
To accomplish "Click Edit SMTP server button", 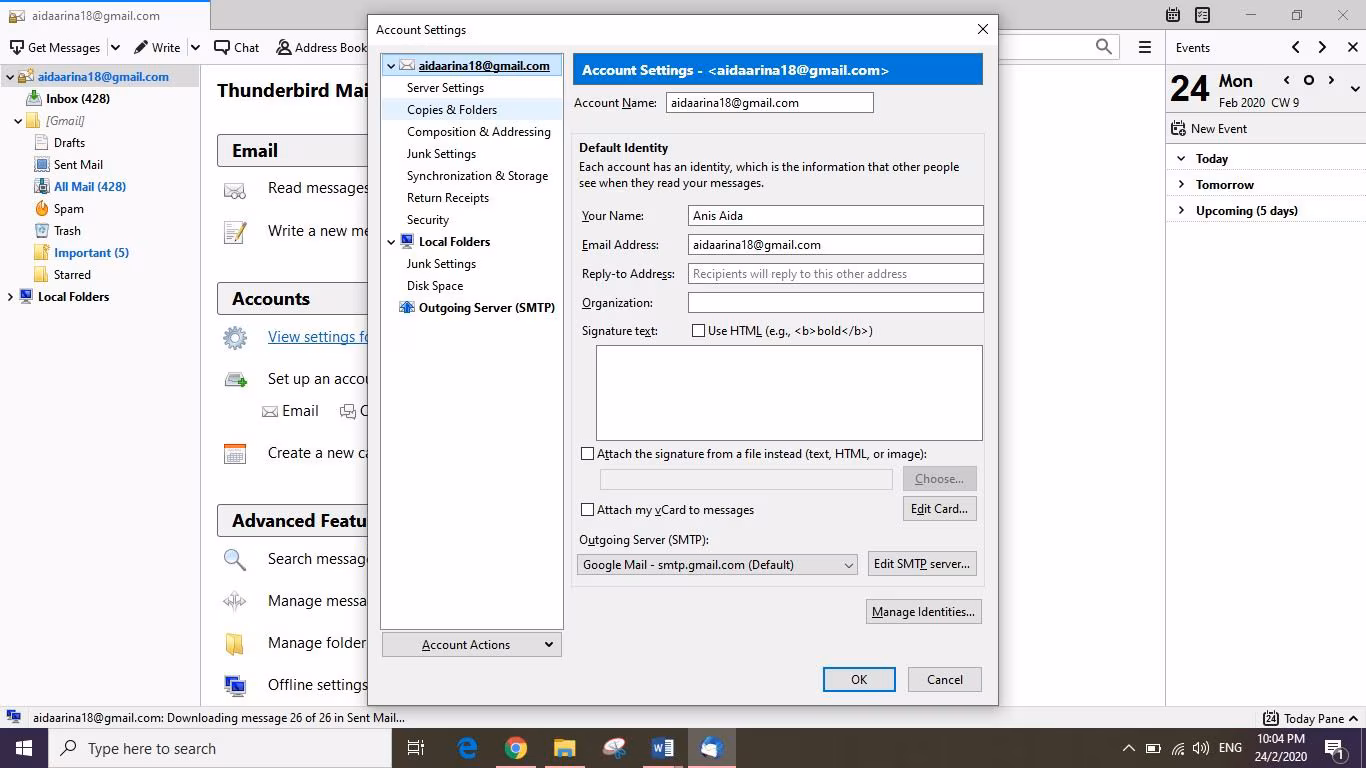I will [x=922, y=564].
